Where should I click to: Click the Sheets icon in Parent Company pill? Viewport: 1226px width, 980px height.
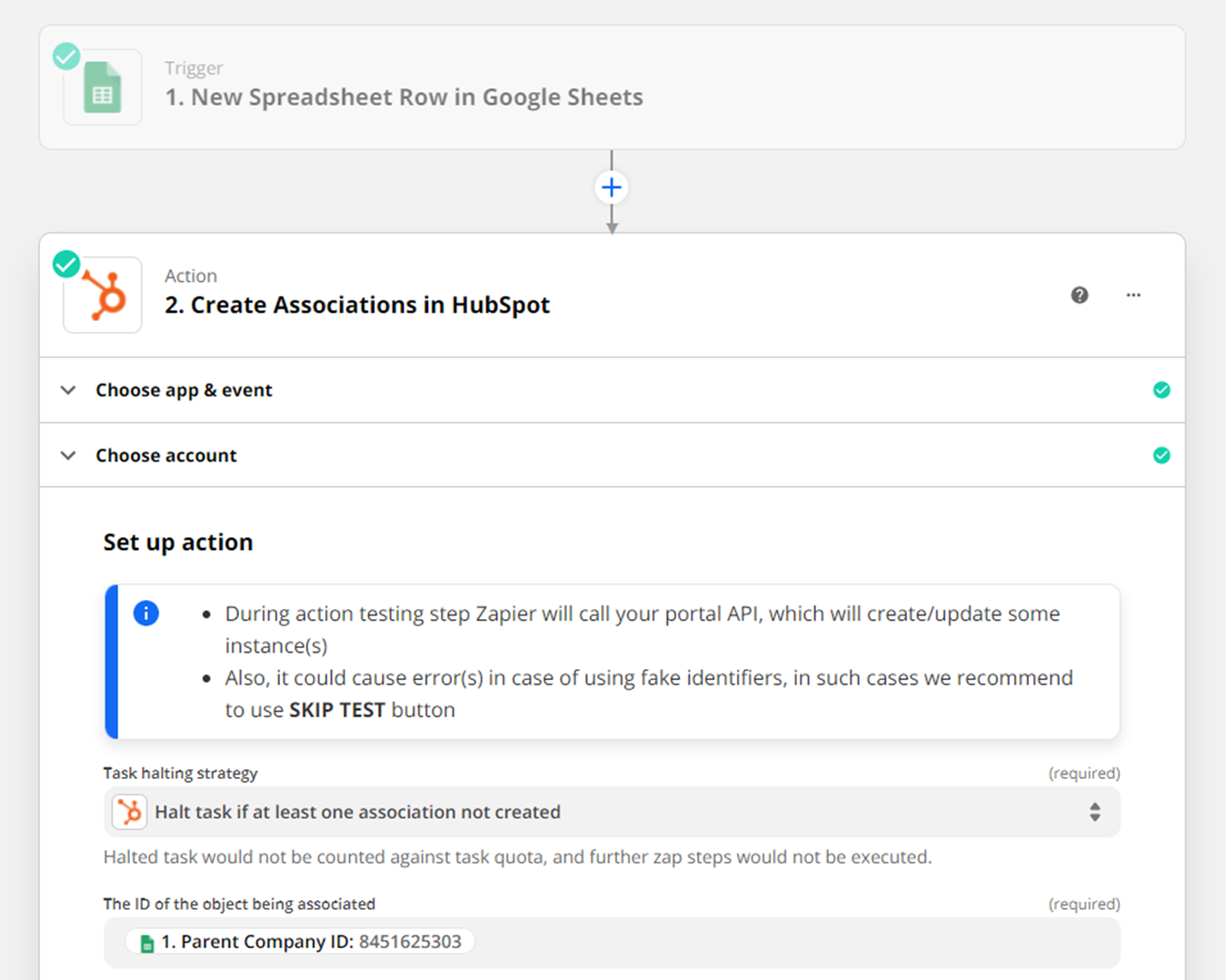[146, 944]
